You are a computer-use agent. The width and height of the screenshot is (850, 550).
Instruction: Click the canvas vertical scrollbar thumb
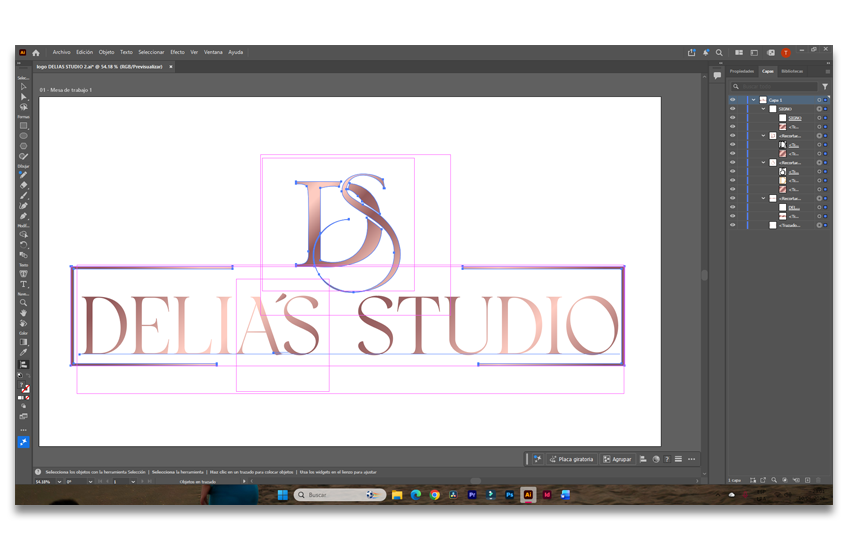(x=704, y=275)
